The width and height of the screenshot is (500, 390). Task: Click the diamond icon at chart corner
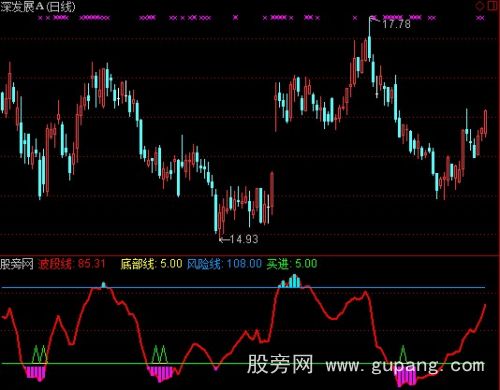point(480,6)
